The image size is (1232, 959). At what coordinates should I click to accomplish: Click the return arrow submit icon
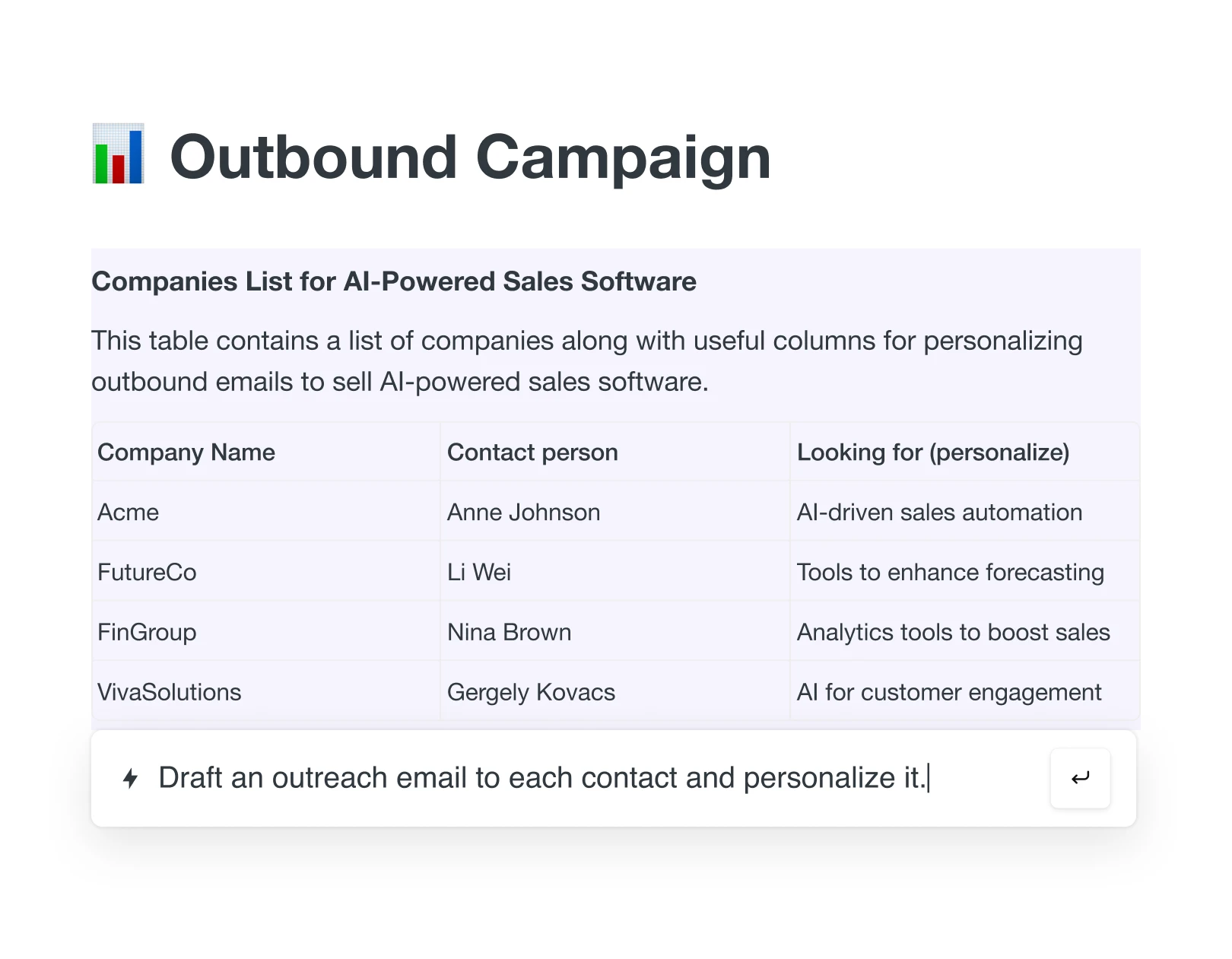[1079, 778]
